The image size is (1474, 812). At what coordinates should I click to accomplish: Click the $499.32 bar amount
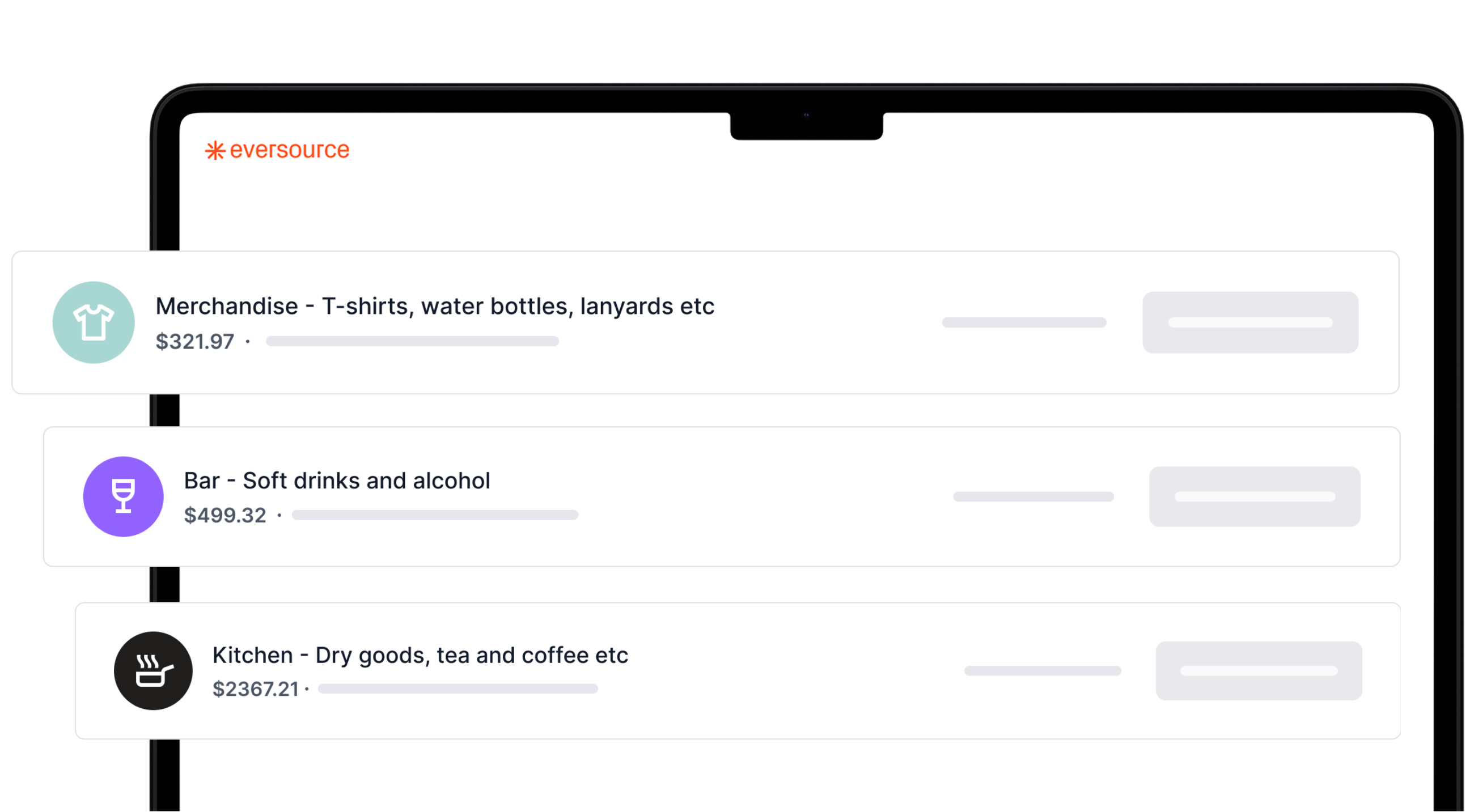point(226,516)
